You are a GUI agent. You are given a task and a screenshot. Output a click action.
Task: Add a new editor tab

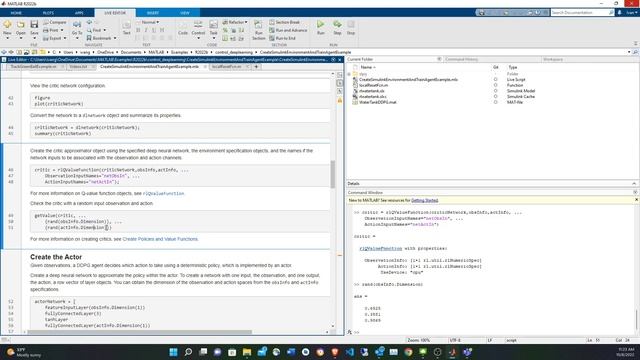256,67
